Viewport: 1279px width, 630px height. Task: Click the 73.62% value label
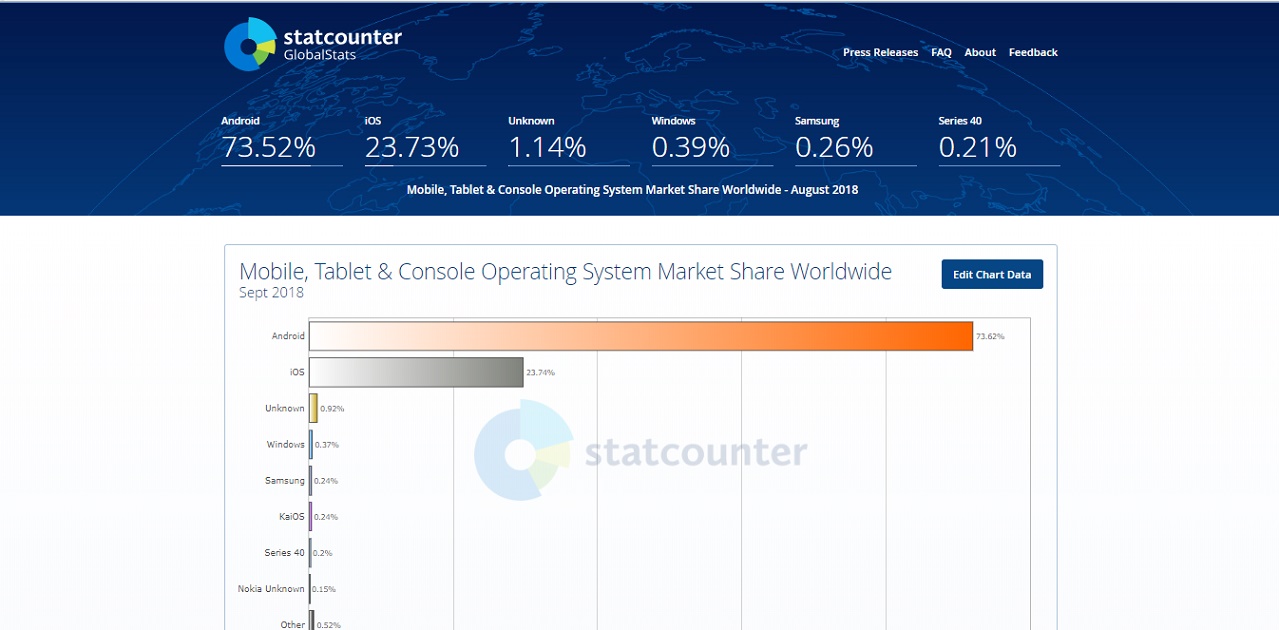990,336
